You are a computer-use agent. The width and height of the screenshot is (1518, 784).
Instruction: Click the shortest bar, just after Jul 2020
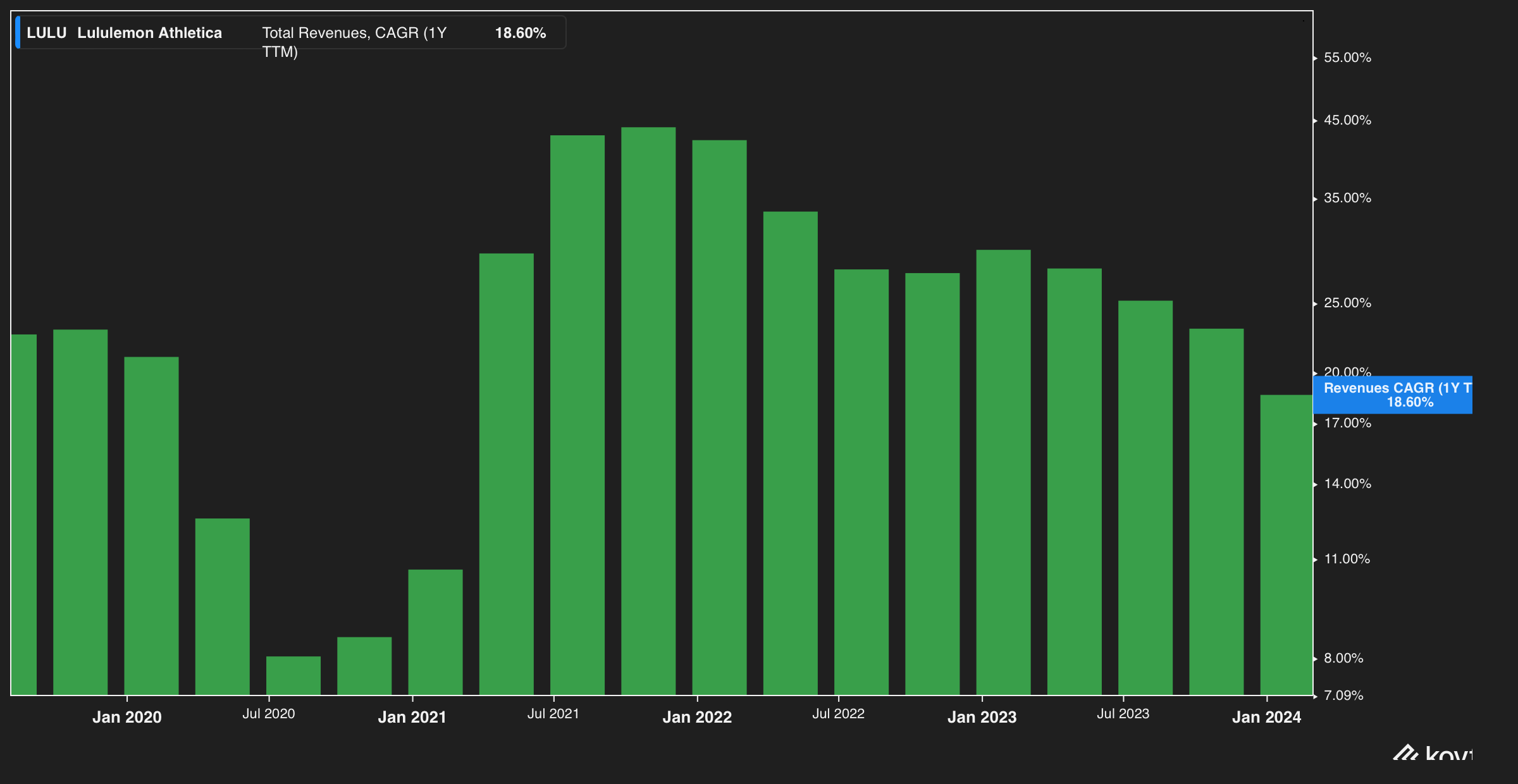[293, 676]
